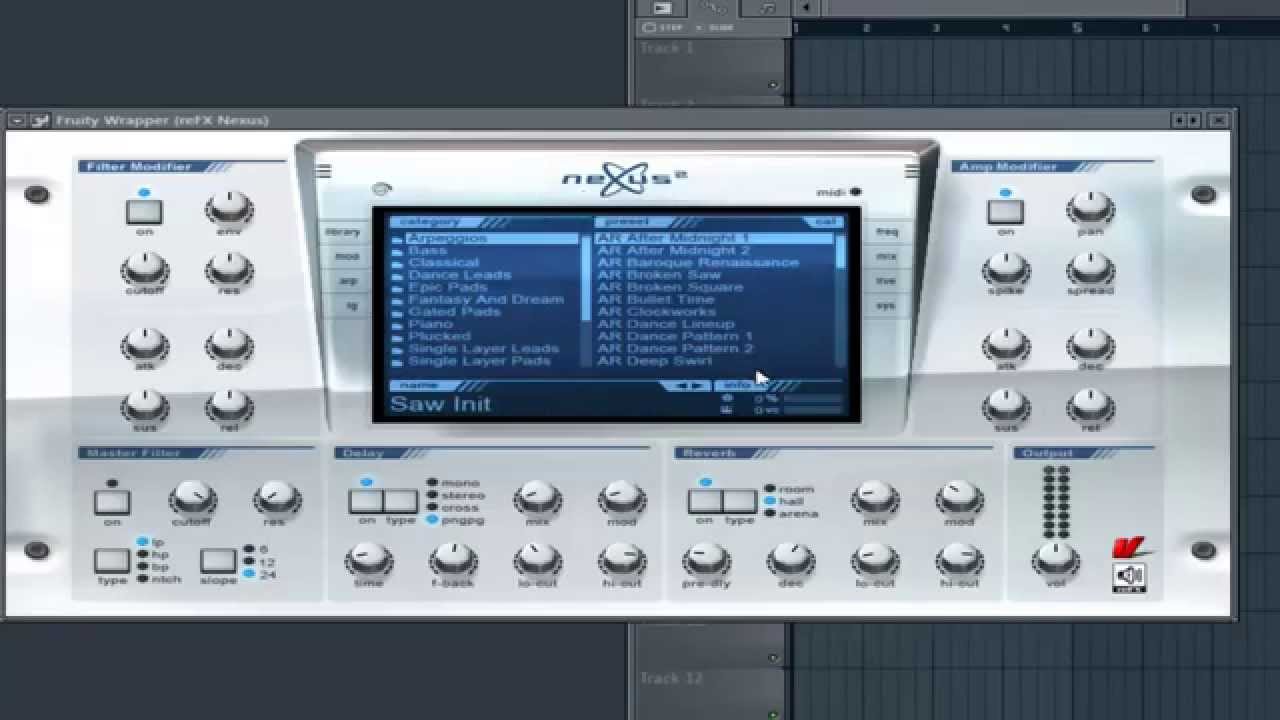Open the arp tab
The image size is (1280, 720).
coord(346,281)
